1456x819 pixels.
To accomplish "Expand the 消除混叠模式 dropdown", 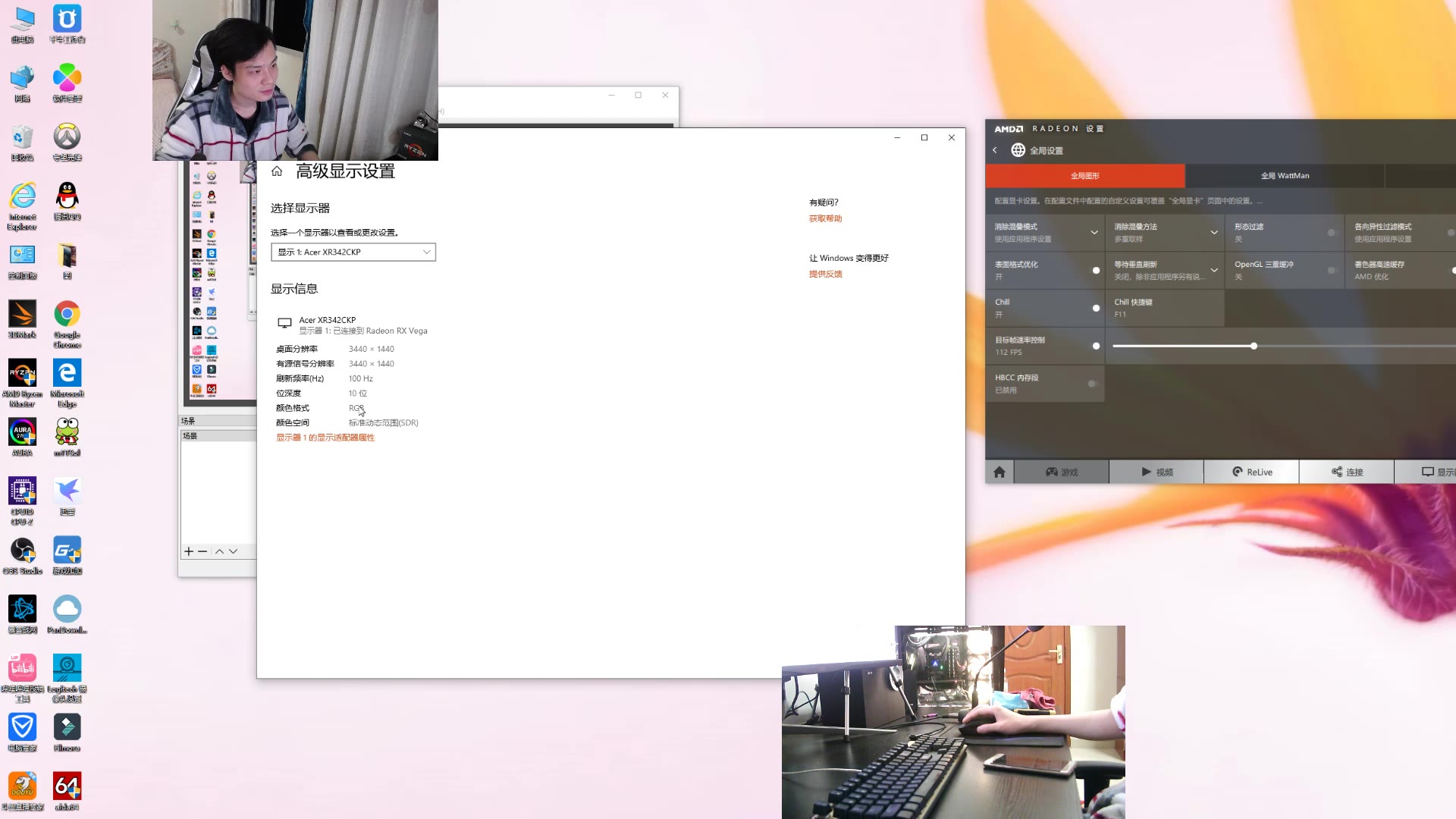I will coord(1094,232).
